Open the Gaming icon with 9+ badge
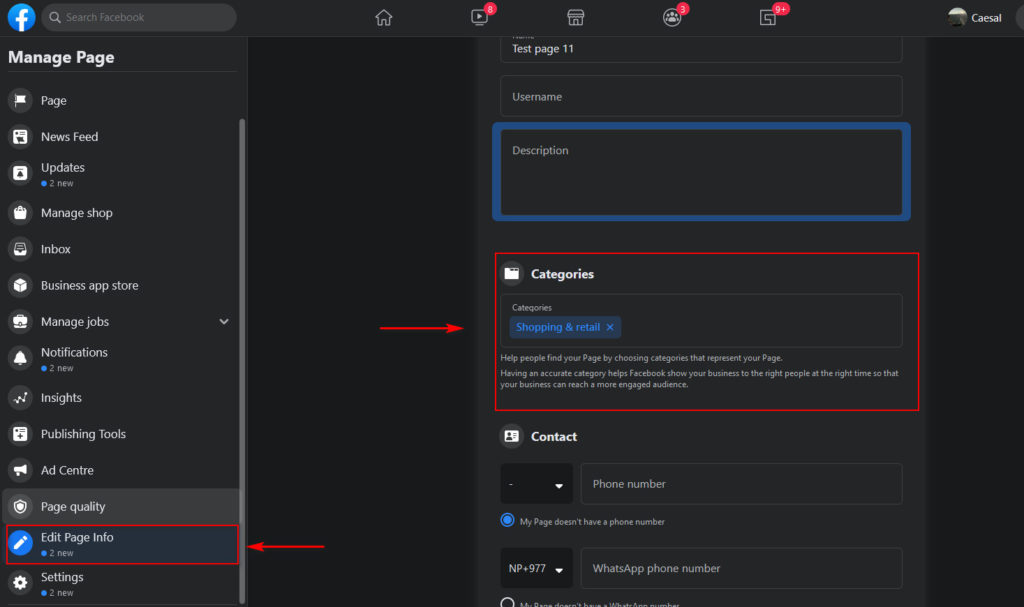Viewport: 1024px width, 607px height. pos(768,18)
